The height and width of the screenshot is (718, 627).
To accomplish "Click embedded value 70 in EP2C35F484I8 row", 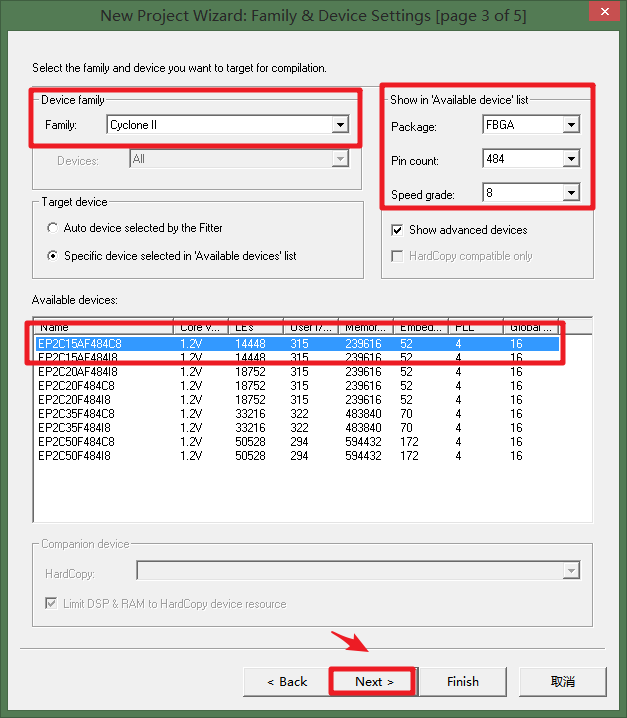I will click(406, 428).
